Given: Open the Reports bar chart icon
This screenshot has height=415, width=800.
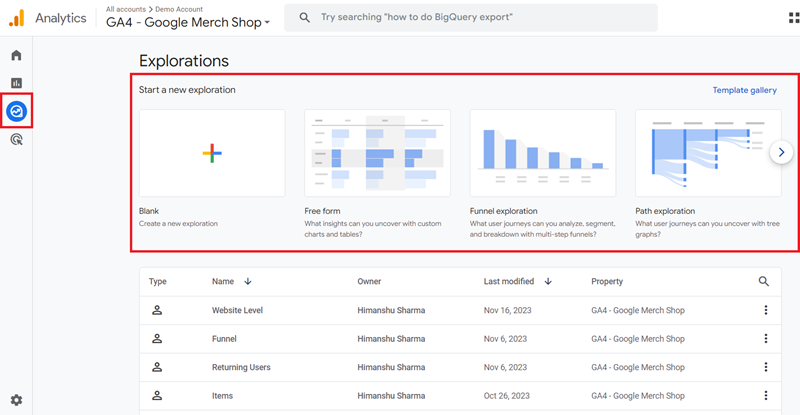Looking at the screenshot, I should pyautogui.click(x=16, y=83).
